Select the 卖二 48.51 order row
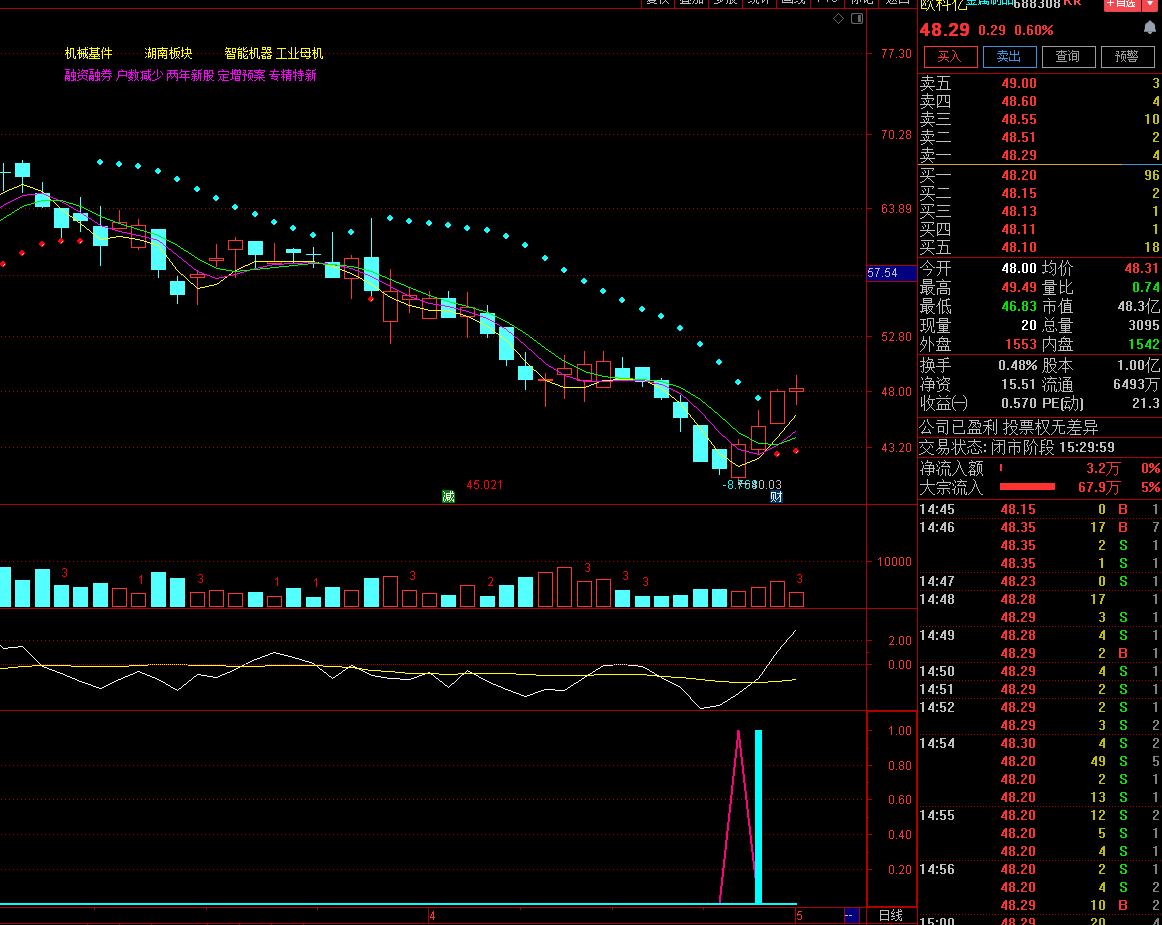This screenshot has height=925, width=1162. 1040,137
